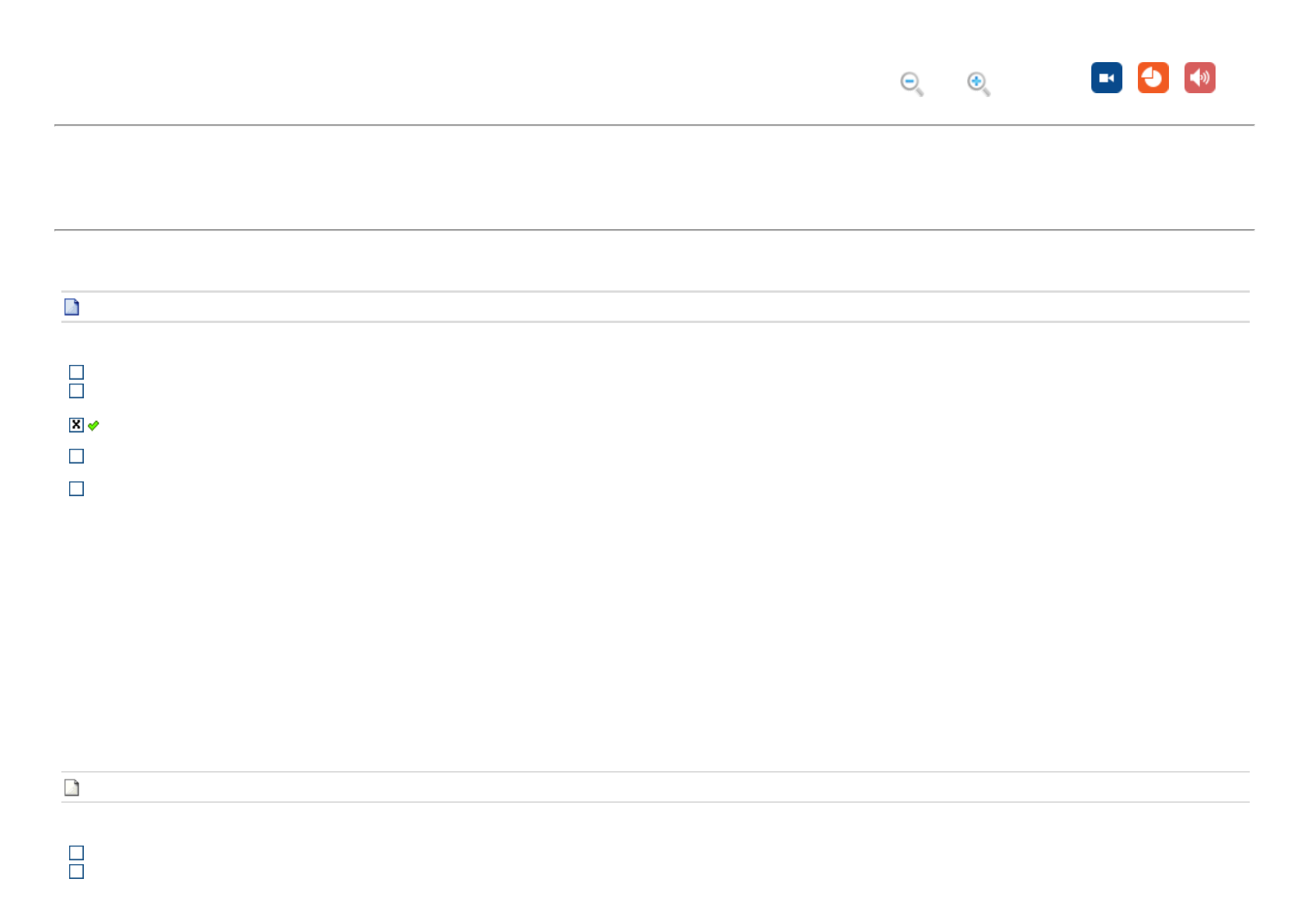Click the zoom out magnifier icon
Image resolution: width=1308 pixels, height=924 pixels.
point(911,83)
